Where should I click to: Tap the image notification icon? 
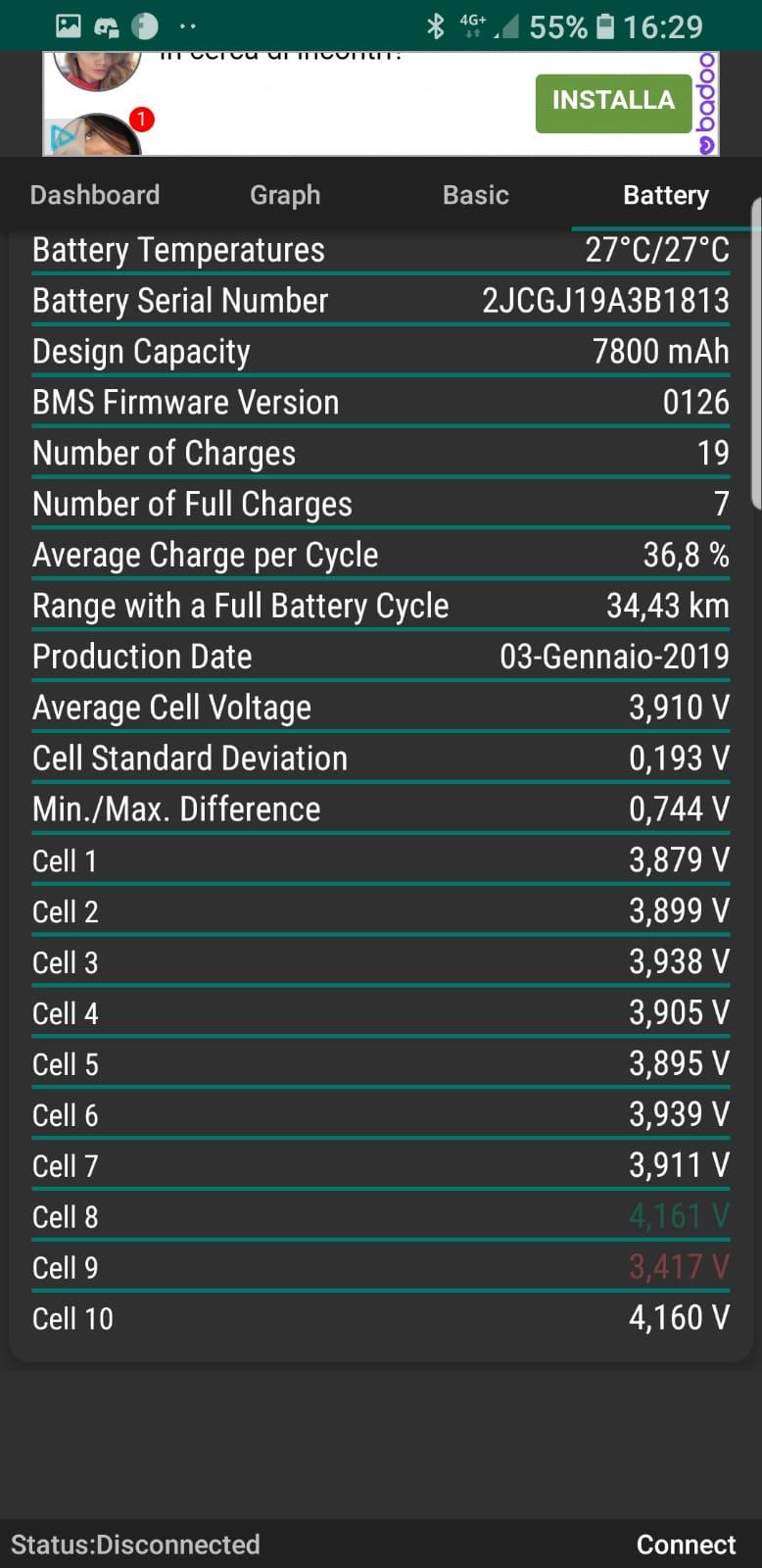click(68, 26)
